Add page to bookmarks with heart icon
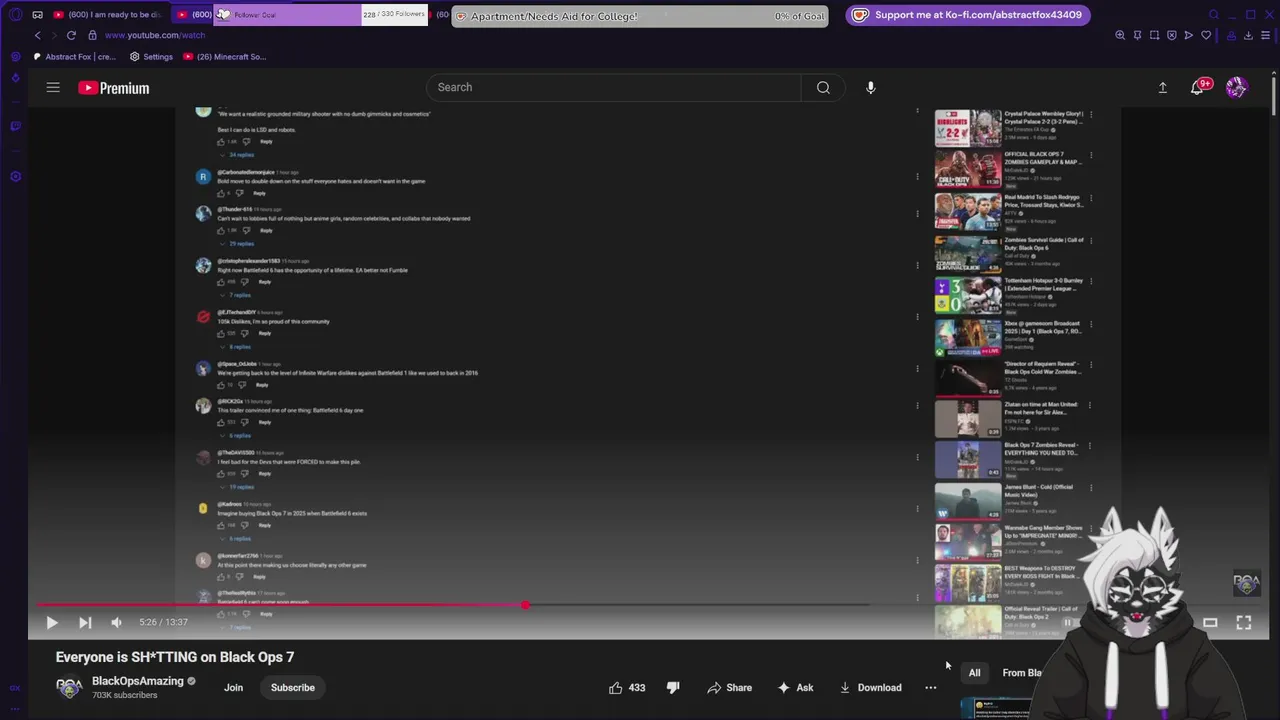Image resolution: width=1280 pixels, height=720 pixels. [1206, 35]
